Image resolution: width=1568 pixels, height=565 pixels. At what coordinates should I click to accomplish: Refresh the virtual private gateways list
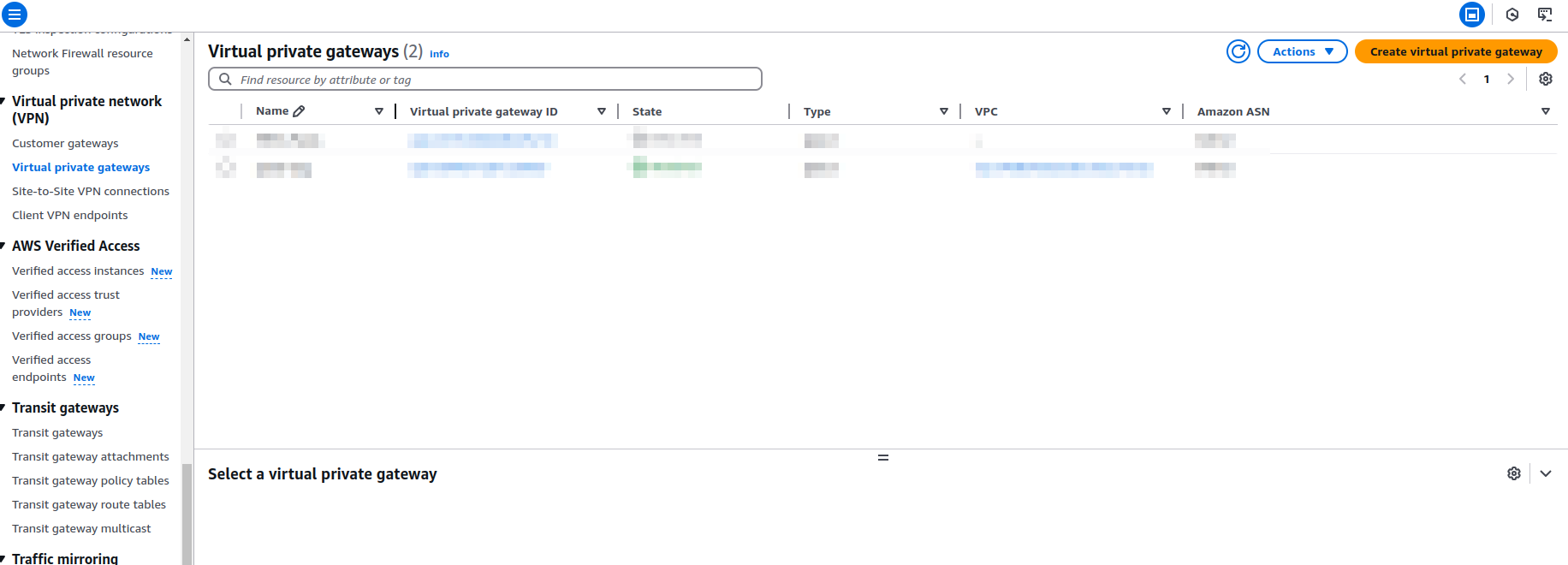(x=1238, y=51)
